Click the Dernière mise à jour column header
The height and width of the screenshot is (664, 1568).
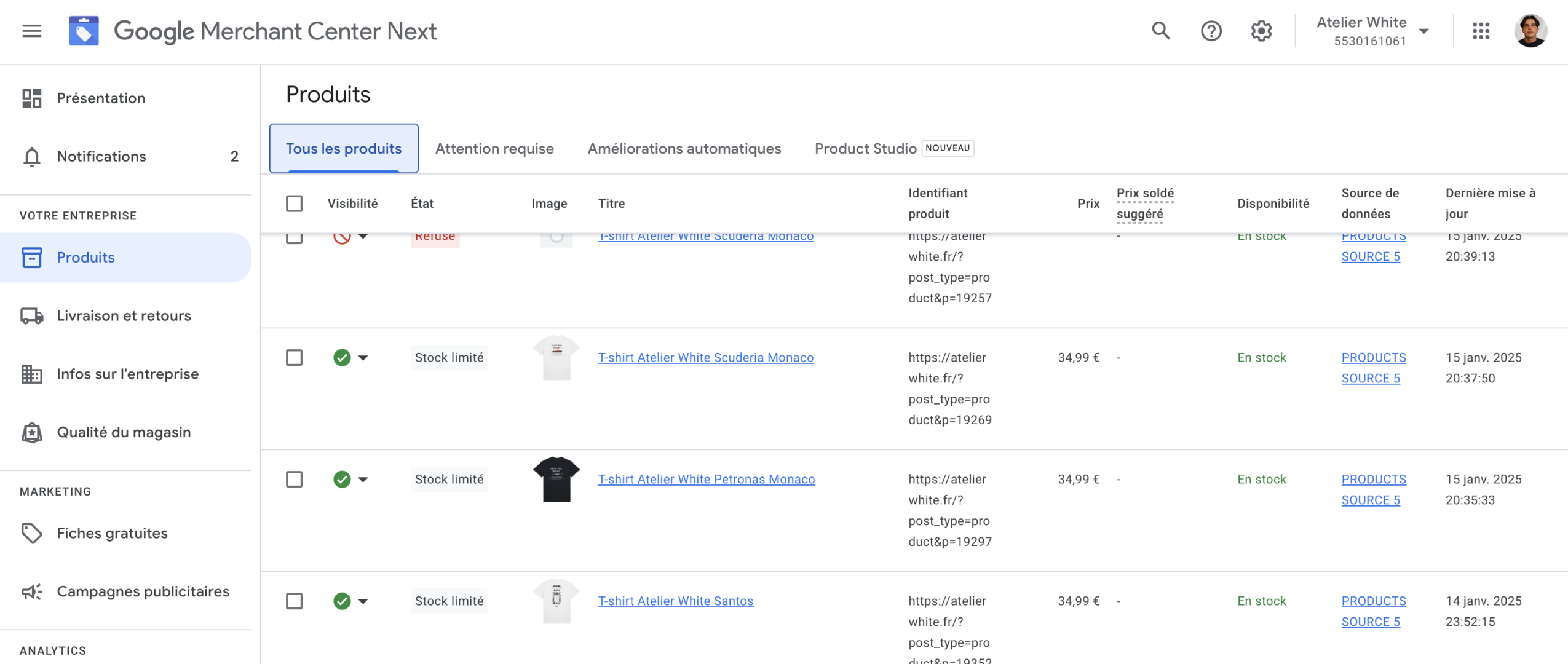[1490, 204]
